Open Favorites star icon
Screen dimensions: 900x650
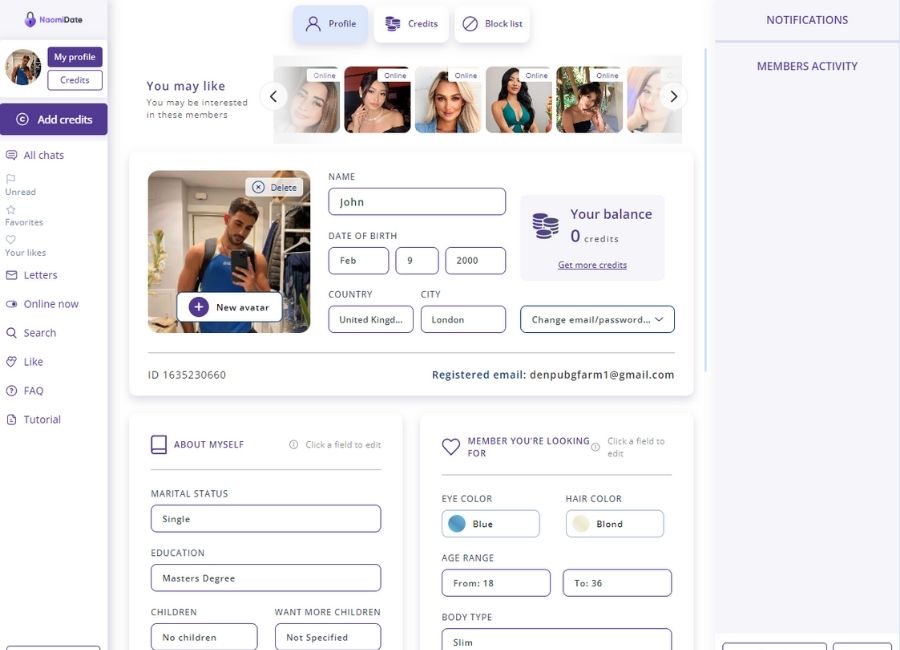coord(10,210)
